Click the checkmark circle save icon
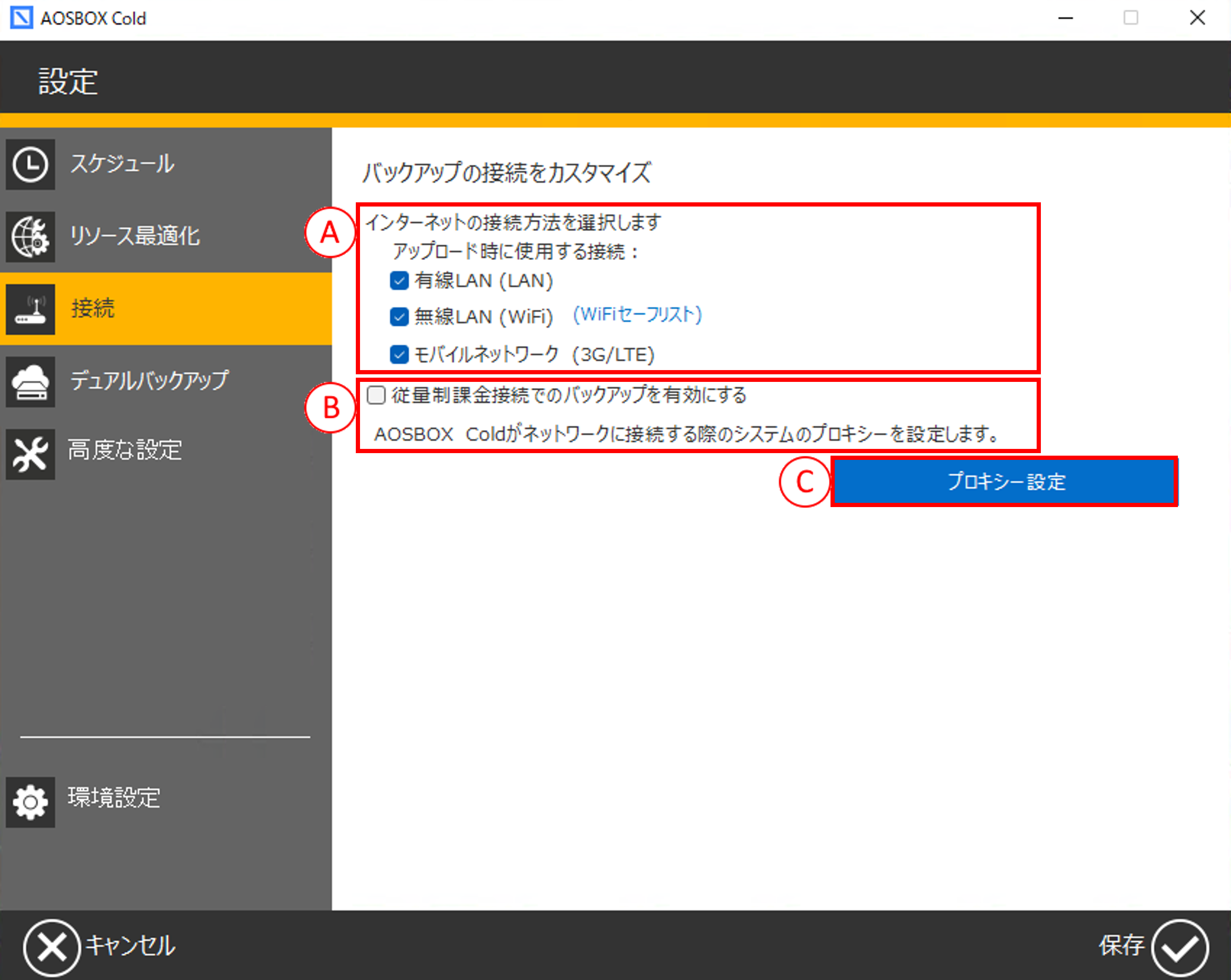The image size is (1231, 980). [x=1180, y=948]
